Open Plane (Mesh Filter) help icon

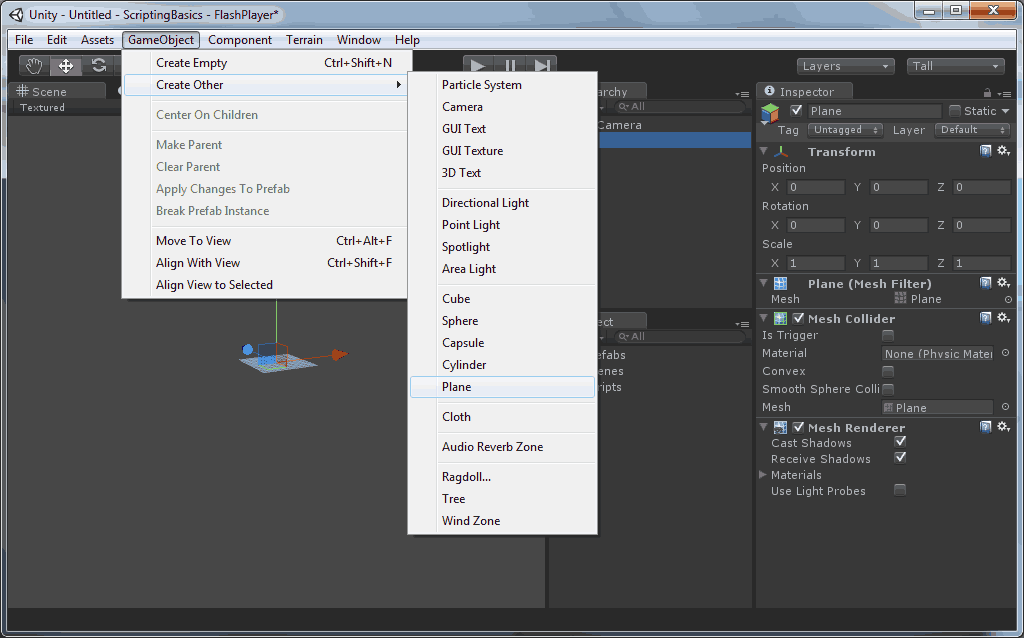pyautogui.click(x=985, y=283)
